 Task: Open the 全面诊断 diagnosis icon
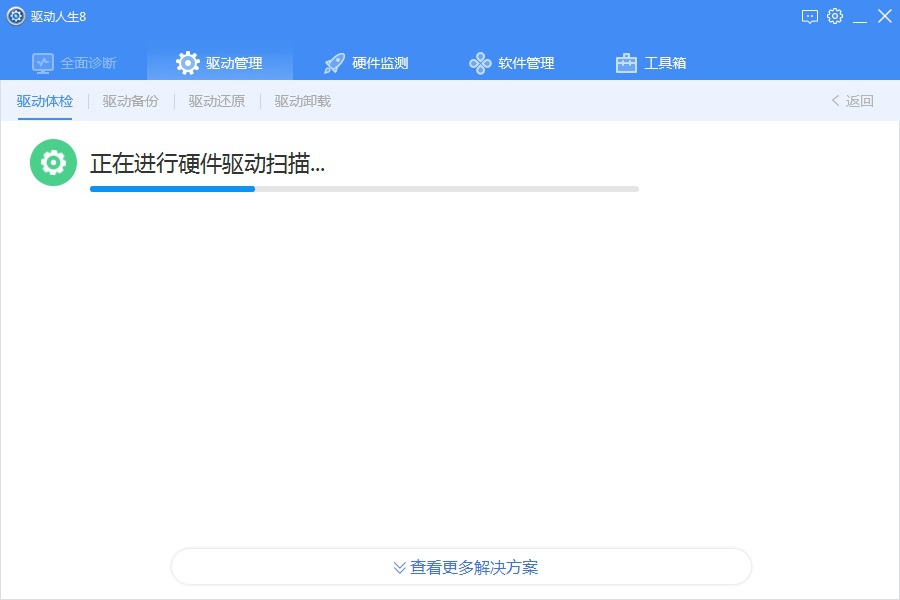click(42, 61)
